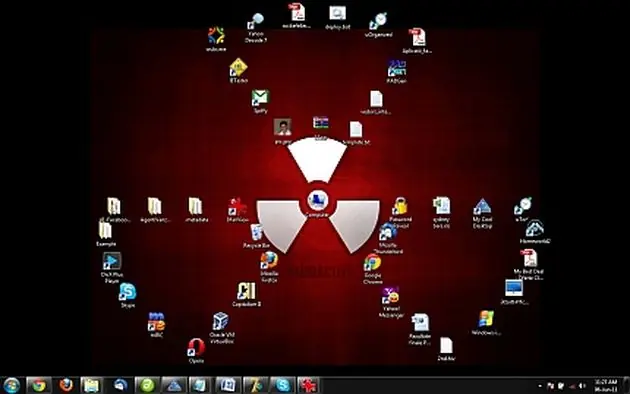Screen dimensions: 630x394
Task: Click the green circle app in taskbar
Action: 147,386
